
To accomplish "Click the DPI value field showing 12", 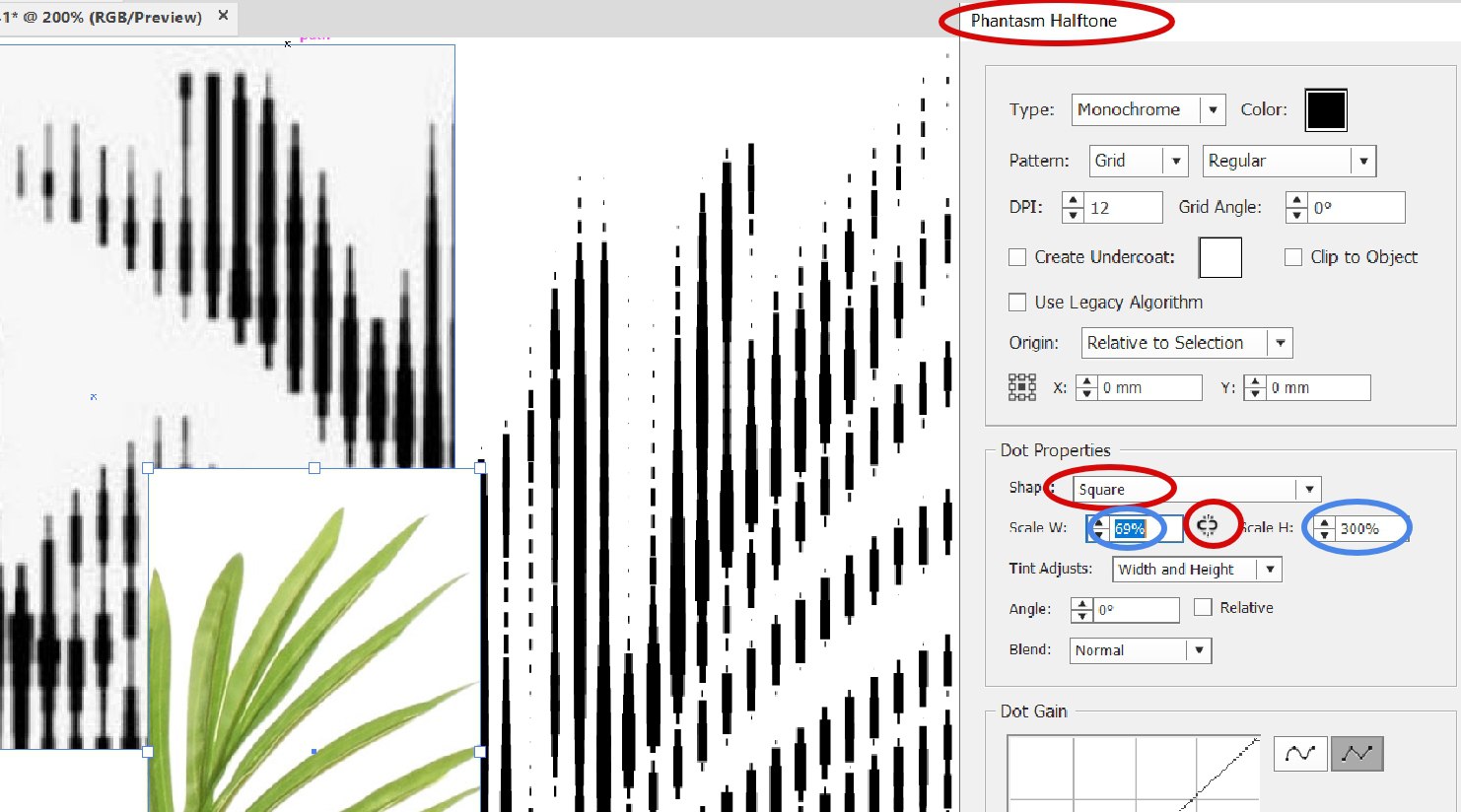I will (1123, 208).
